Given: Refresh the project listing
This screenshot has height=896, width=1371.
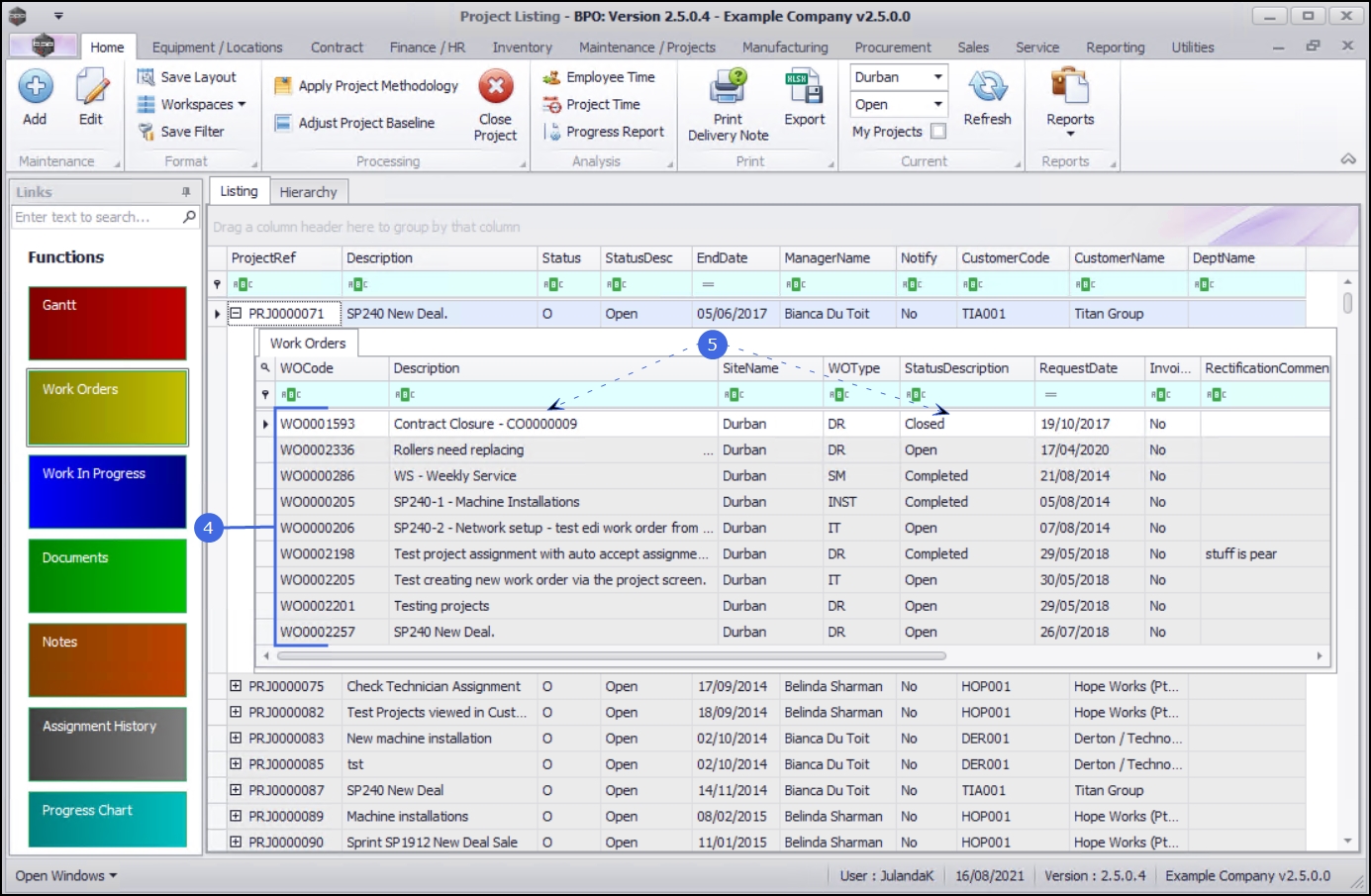Looking at the screenshot, I should pos(987,88).
